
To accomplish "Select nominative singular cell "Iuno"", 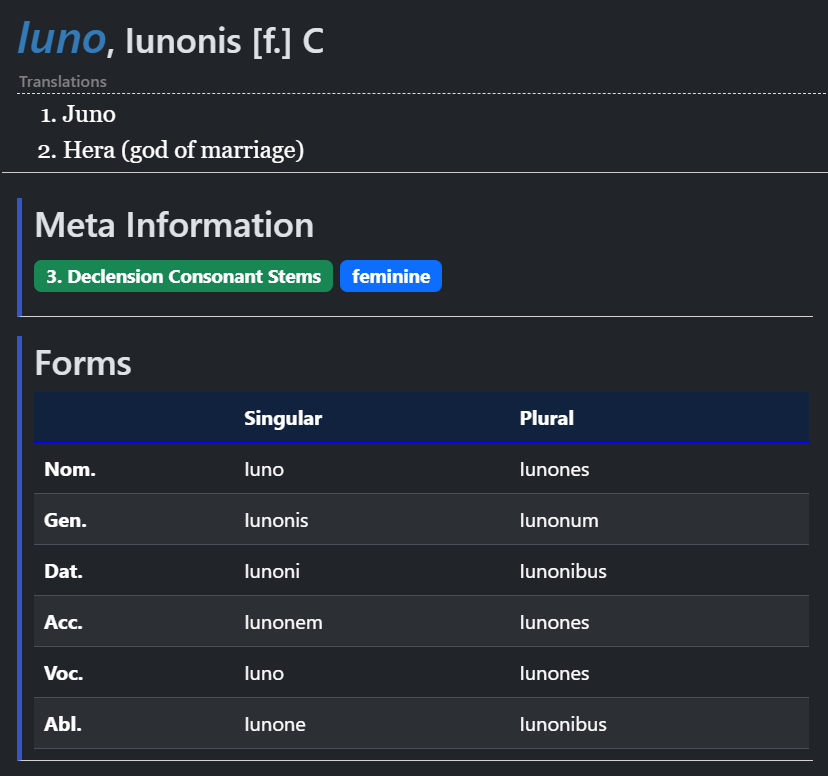I will [x=264, y=469].
